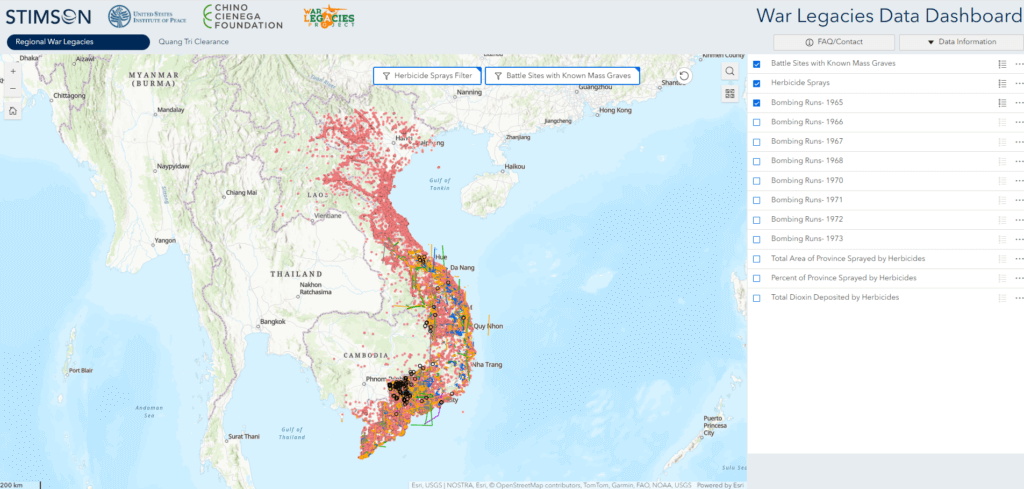The width and height of the screenshot is (1024, 489).
Task: Click the FAQ/Contact button
Action: click(834, 42)
